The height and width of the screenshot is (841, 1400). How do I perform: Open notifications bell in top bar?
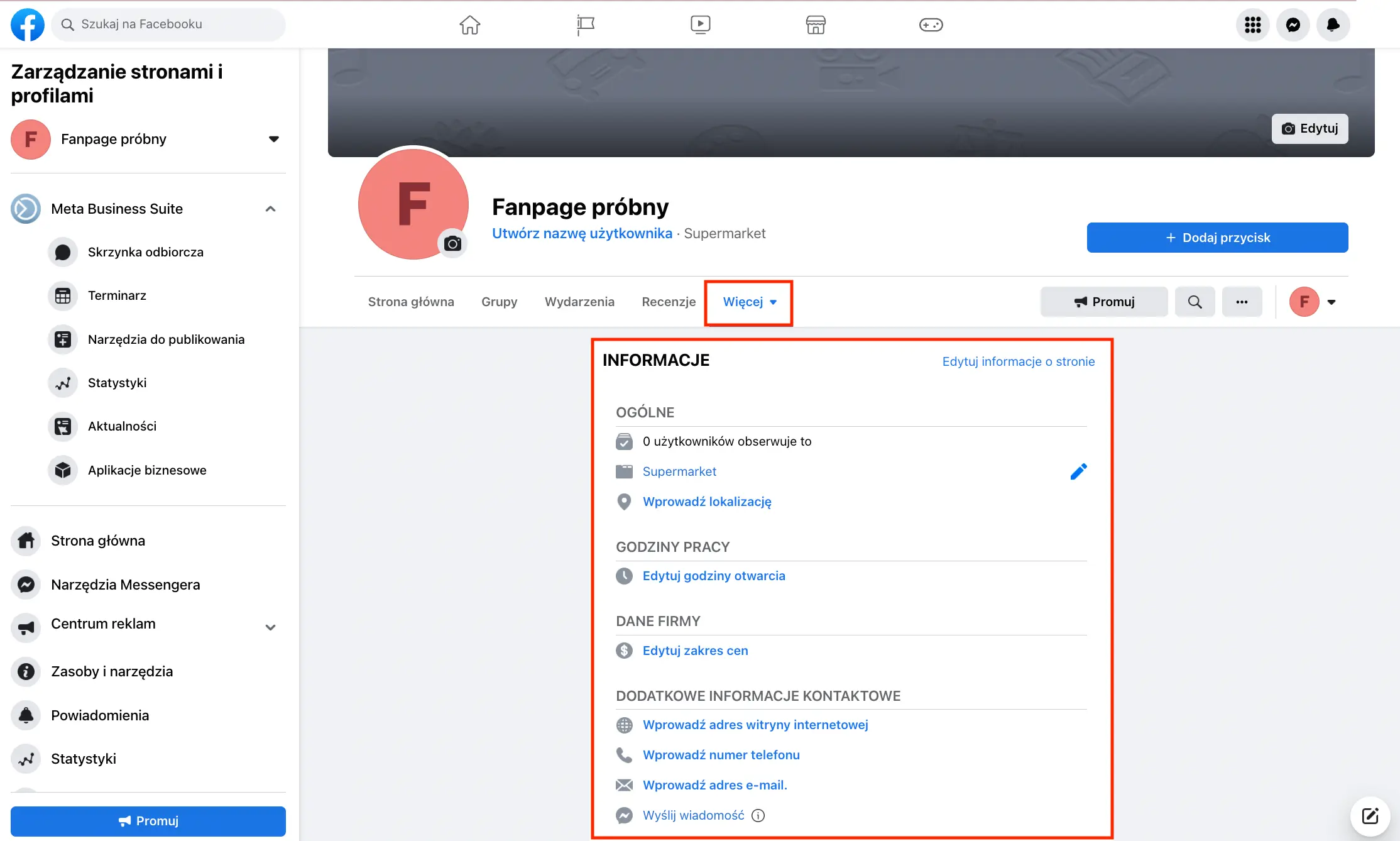(1333, 25)
